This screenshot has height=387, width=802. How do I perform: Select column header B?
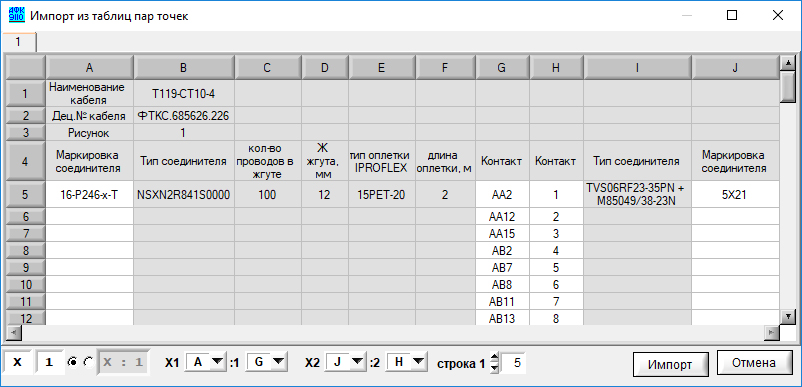coord(184,67)
